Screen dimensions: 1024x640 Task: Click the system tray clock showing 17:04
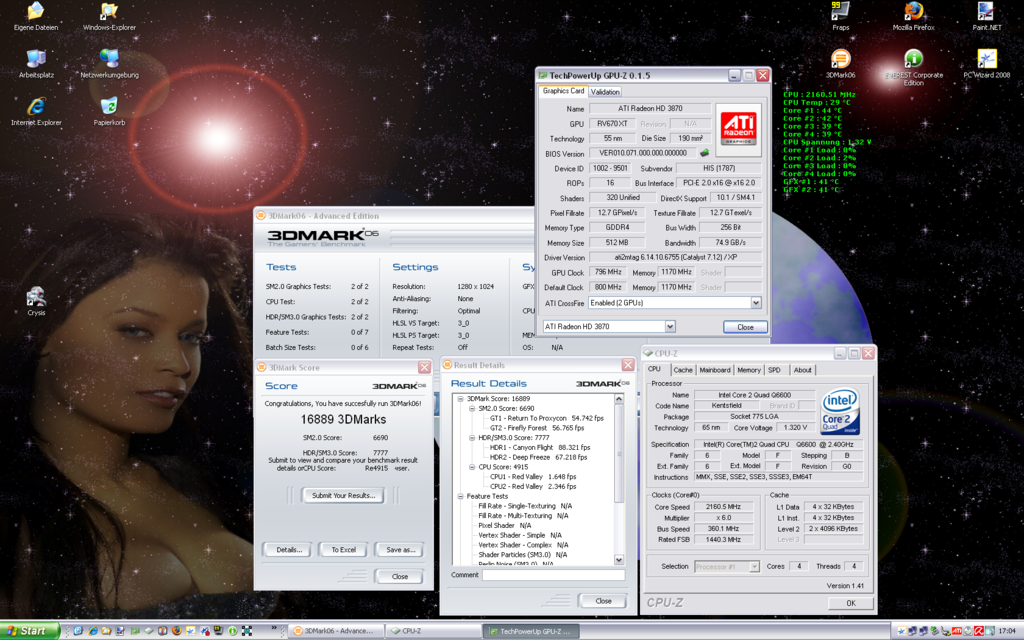coord(1007,631)
